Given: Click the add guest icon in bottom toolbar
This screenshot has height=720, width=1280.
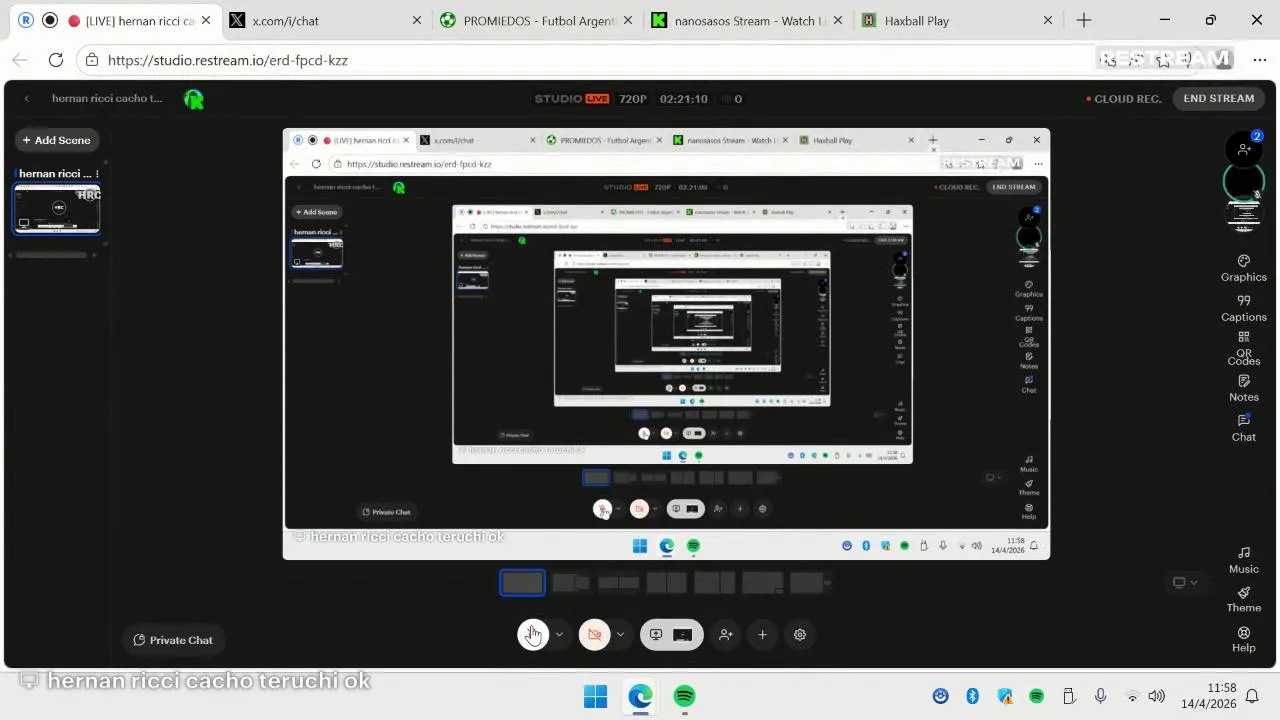Looking at the screenshot, I should [x=726, y=635].
